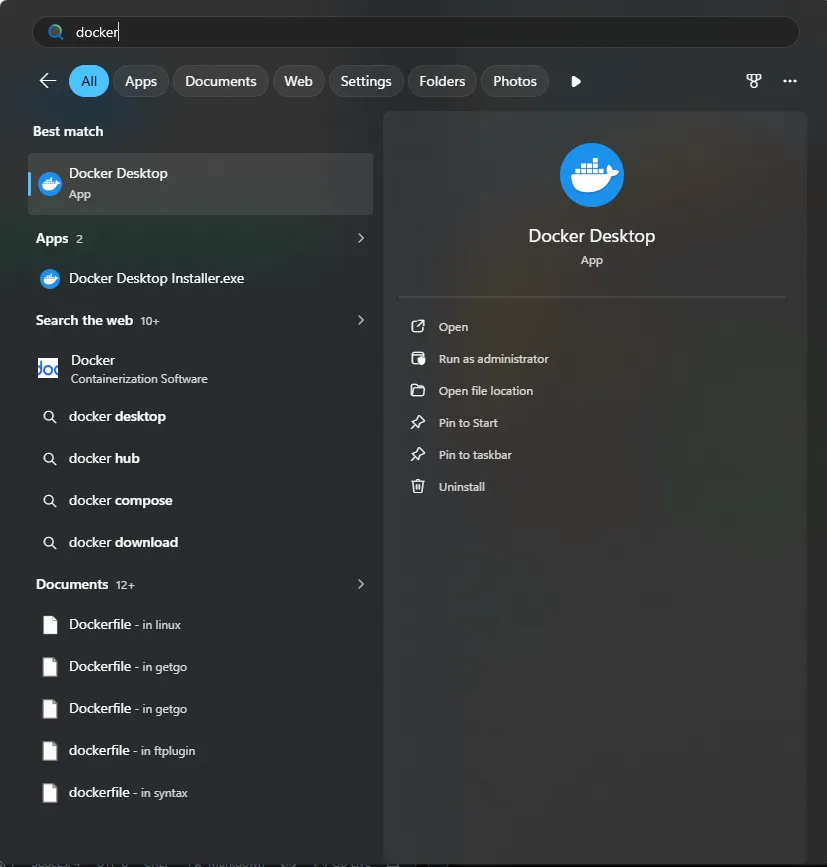
Task: Search the web for docker download
Action: pyautogui.click(x=201, y=543)
